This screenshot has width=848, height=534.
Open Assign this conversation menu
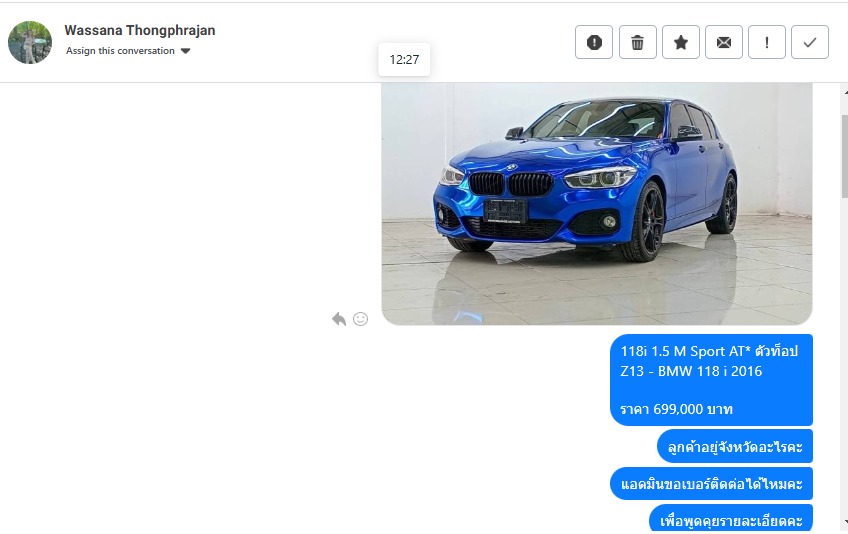click(128, 51)
